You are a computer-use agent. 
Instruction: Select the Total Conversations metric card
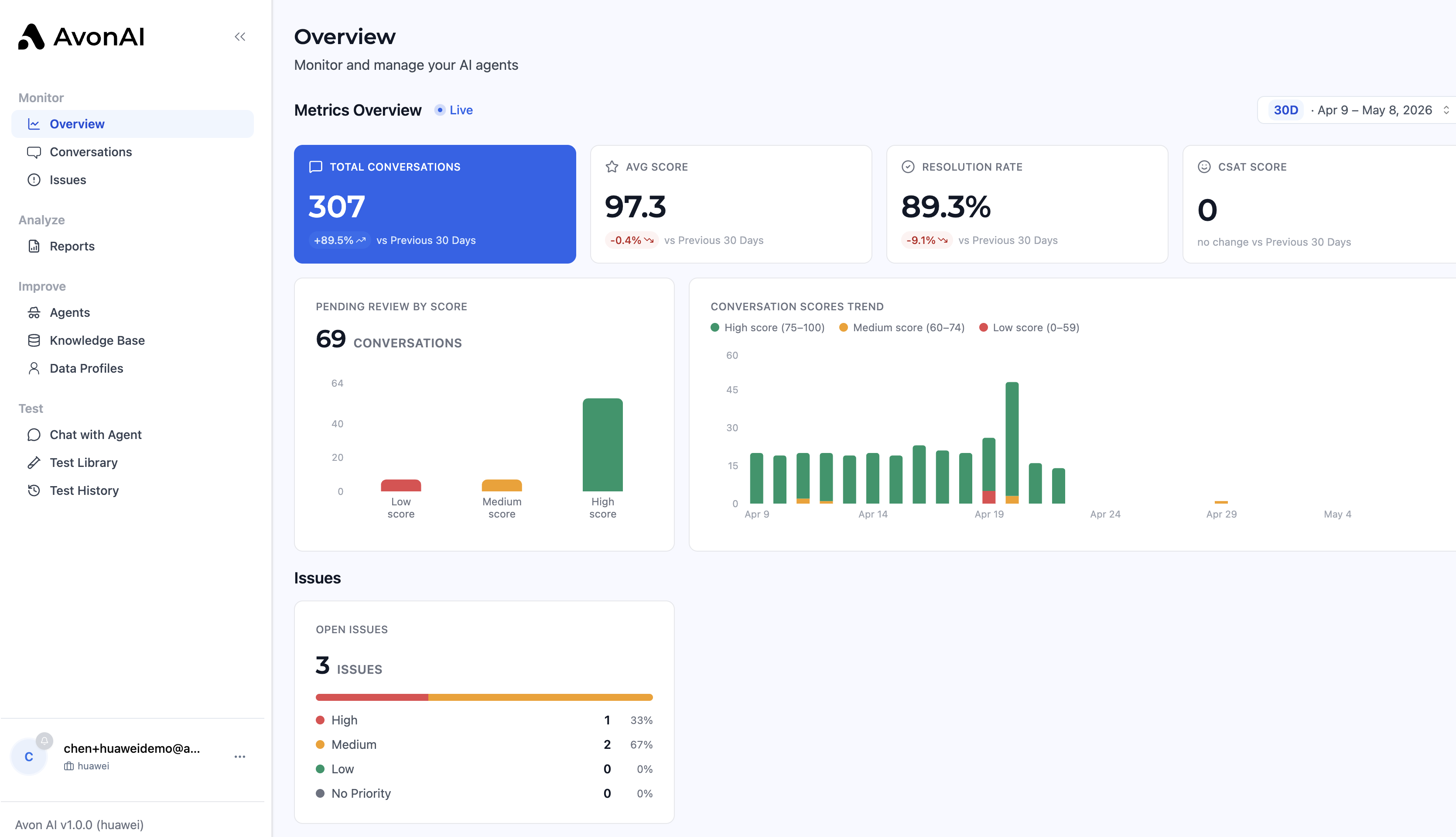pos(435,204)
